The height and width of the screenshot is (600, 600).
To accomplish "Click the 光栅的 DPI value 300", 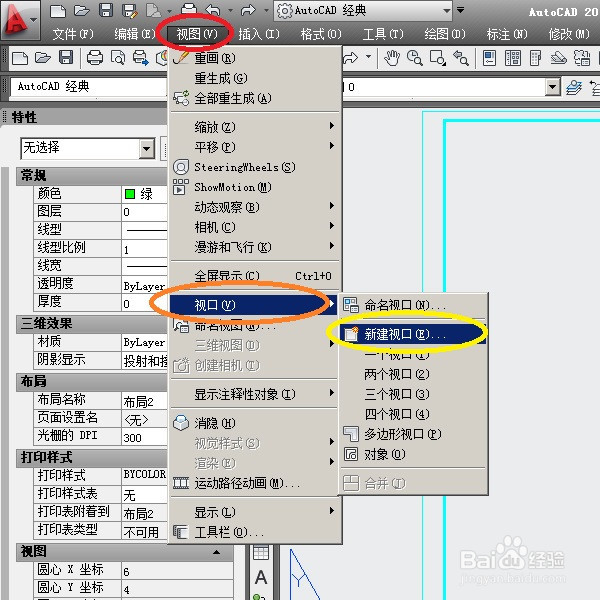I will pyautogui.click(x=144, y=437).
